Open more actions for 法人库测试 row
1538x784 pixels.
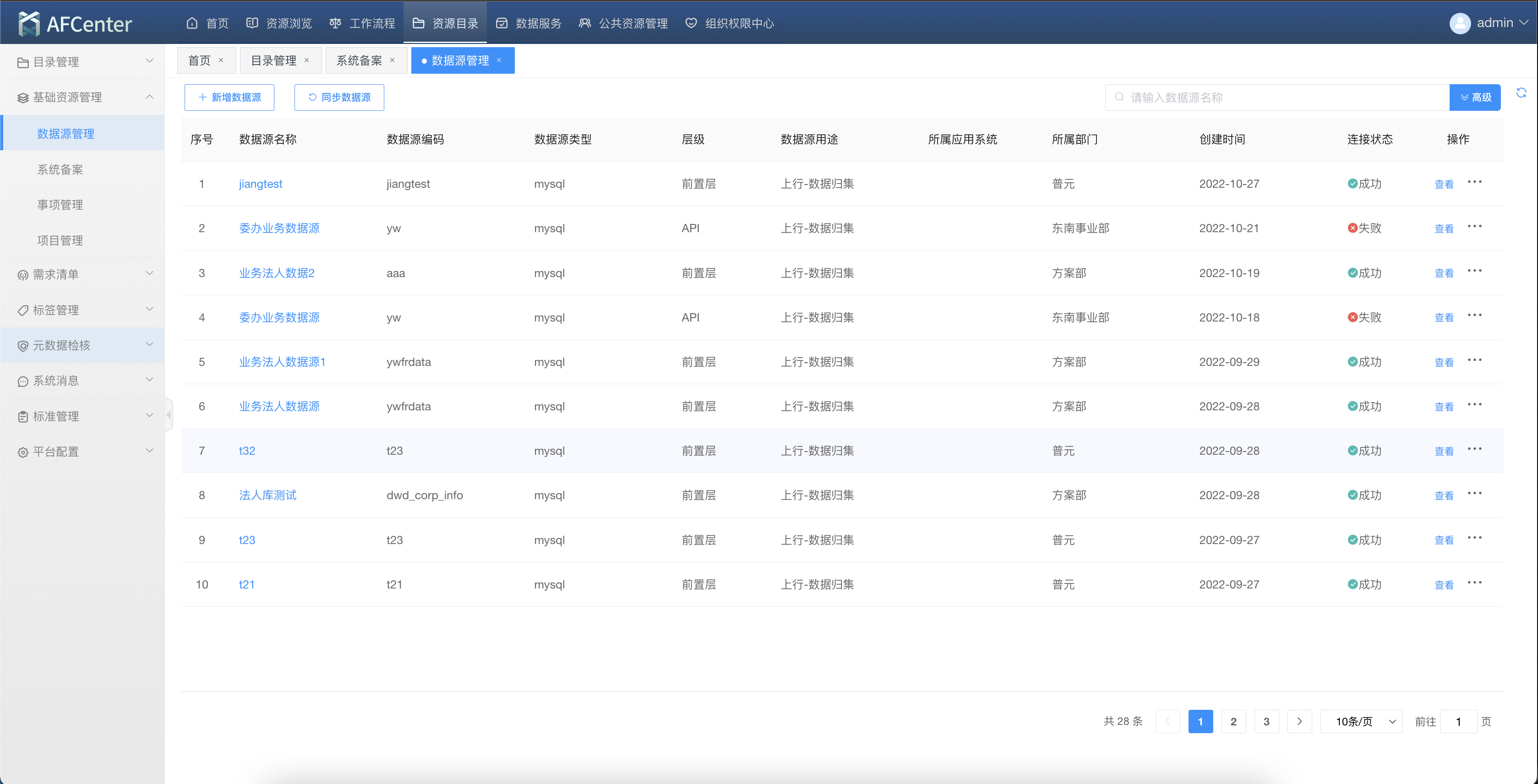[1475, 493]
